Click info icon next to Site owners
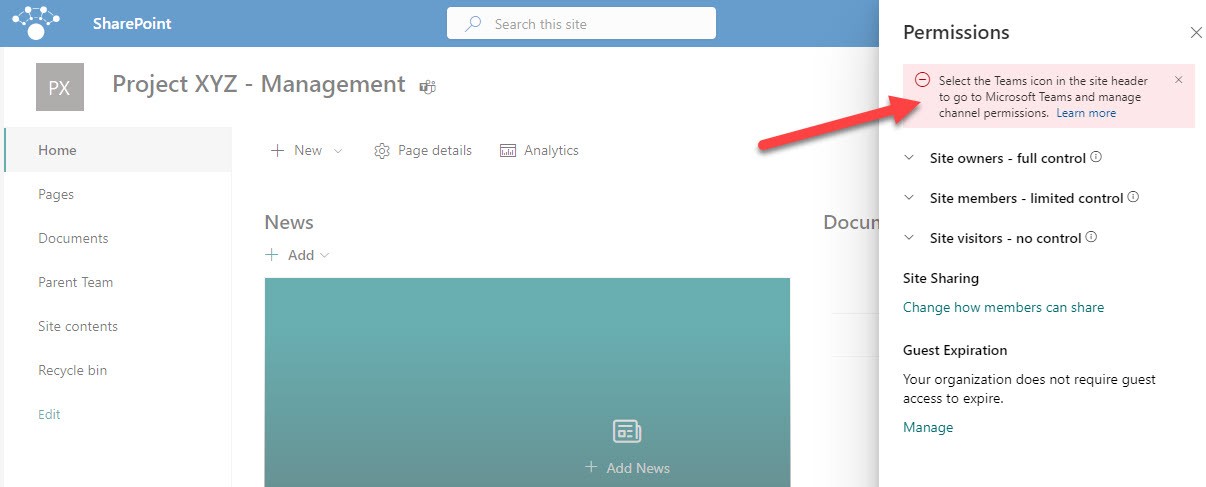Image resolution: width=1206 pixels, height=487 pixels. pyautogui.click(x=1096, y=157)
